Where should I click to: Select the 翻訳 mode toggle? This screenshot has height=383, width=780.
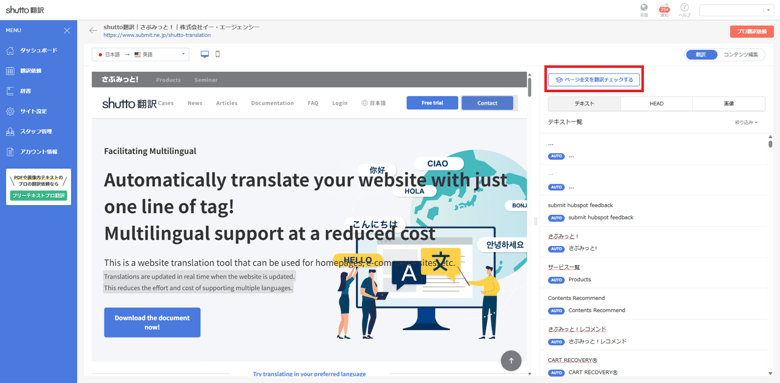tap(701, 55)
